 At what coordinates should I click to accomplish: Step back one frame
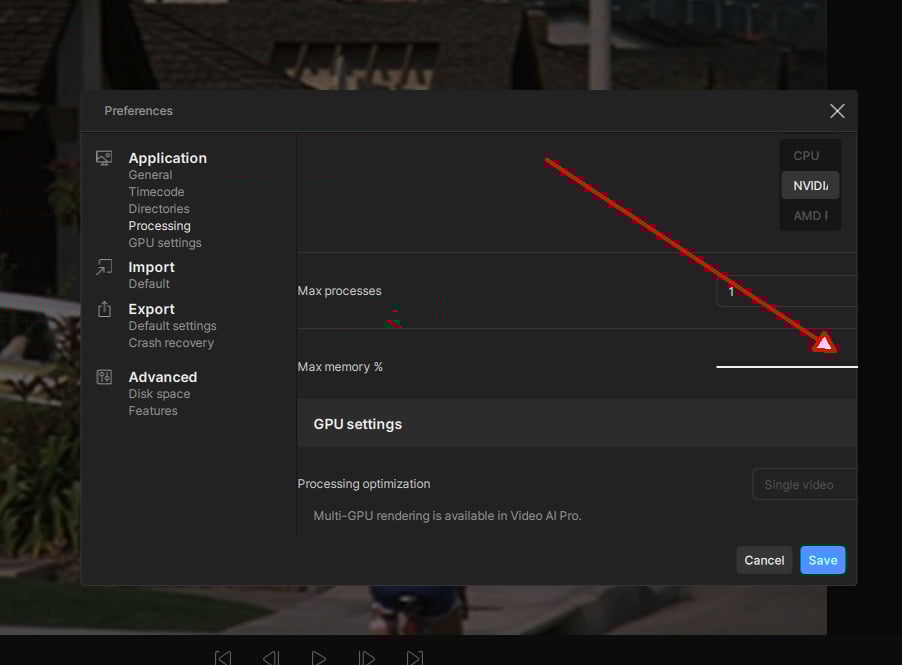270,657
